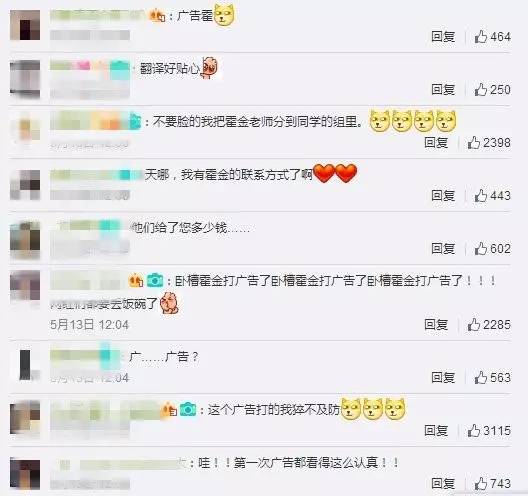Screen dimensions: 528x496
Task: Reply to comment posted 5月13日 12:04
Action: click(x=436, y=325)
